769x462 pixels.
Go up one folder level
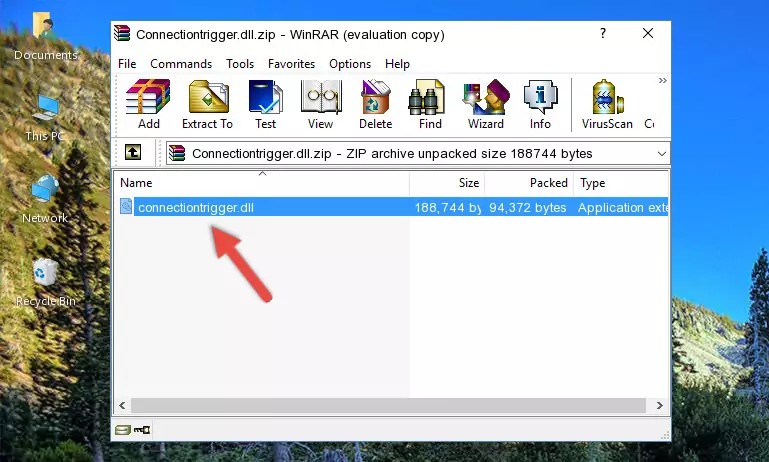pos(133,153)
